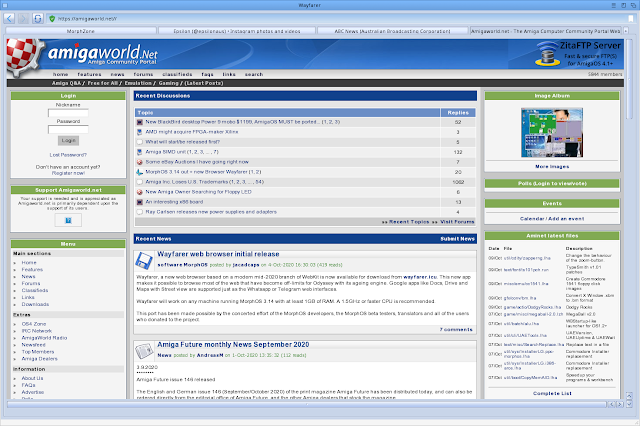Click topic icon for AMD might acquire Xilinx
Viewport: 640px width, 426px height.
(140, 132)
